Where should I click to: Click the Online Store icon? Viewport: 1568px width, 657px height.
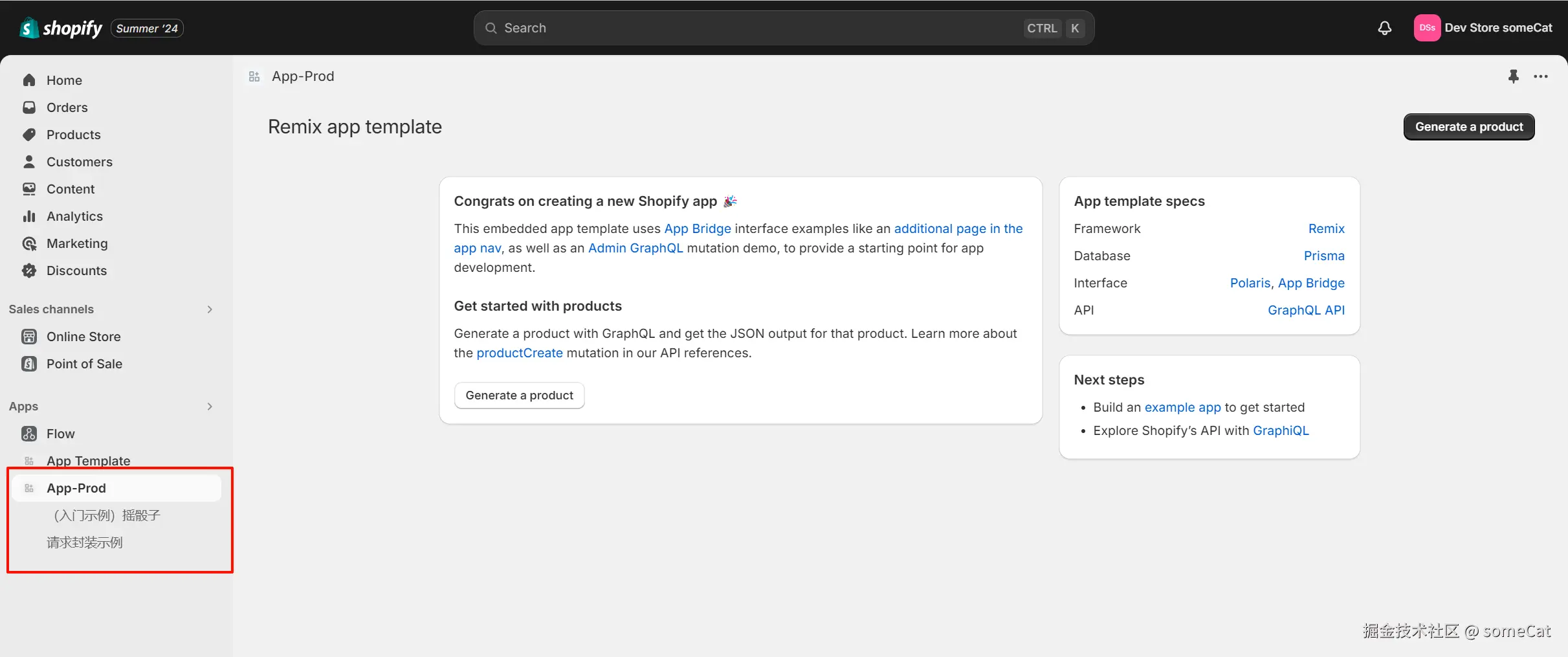(x=29, y=337)
